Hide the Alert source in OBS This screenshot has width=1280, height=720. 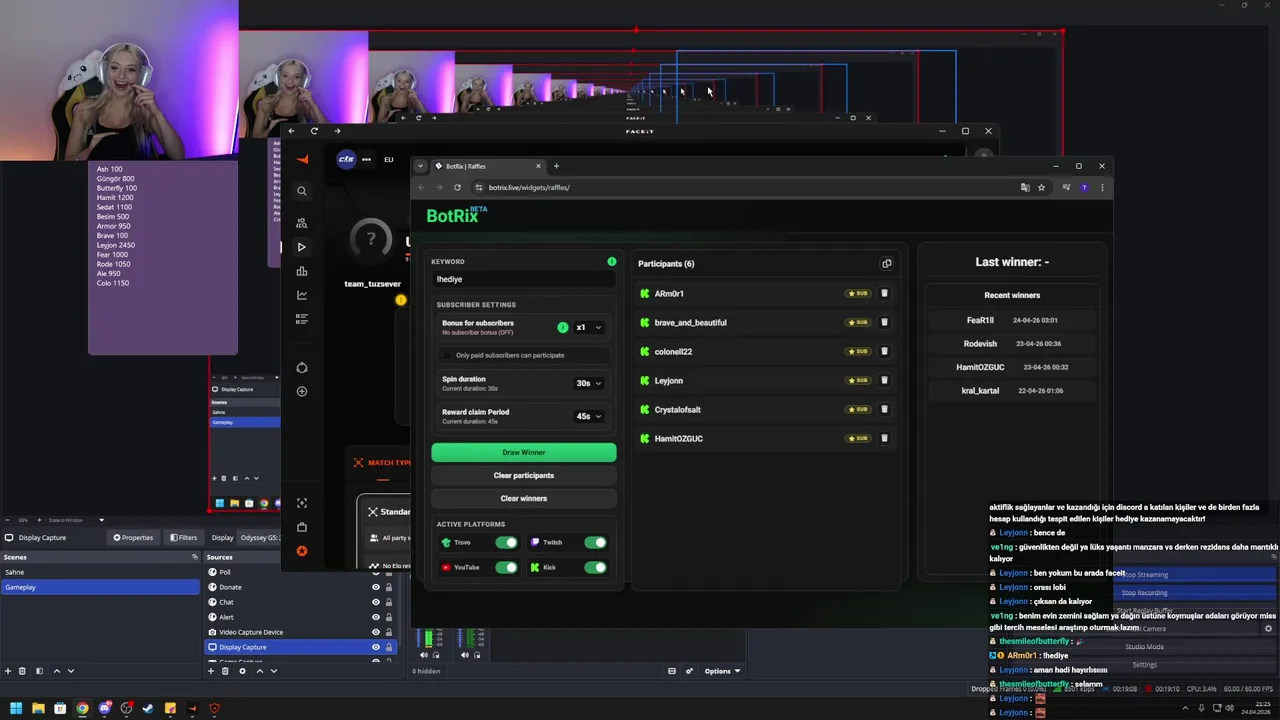pos(376,617)
